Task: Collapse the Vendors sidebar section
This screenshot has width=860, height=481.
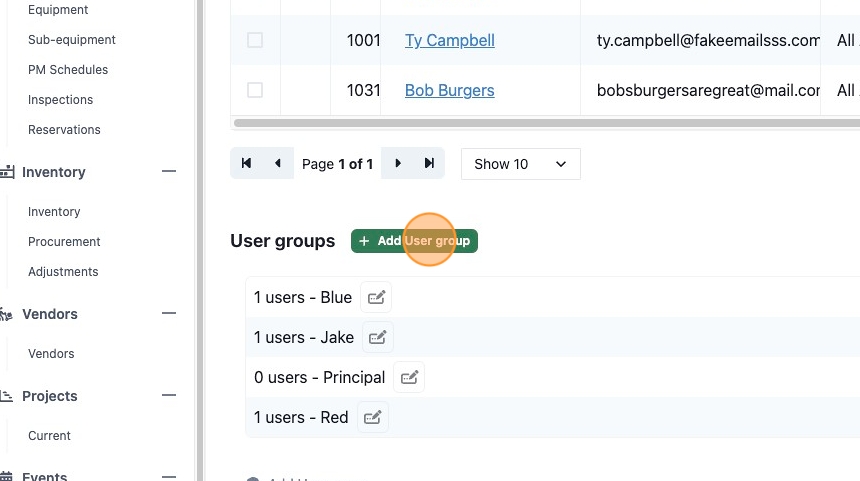Action: pyautogui.click(x=169, y=314)
